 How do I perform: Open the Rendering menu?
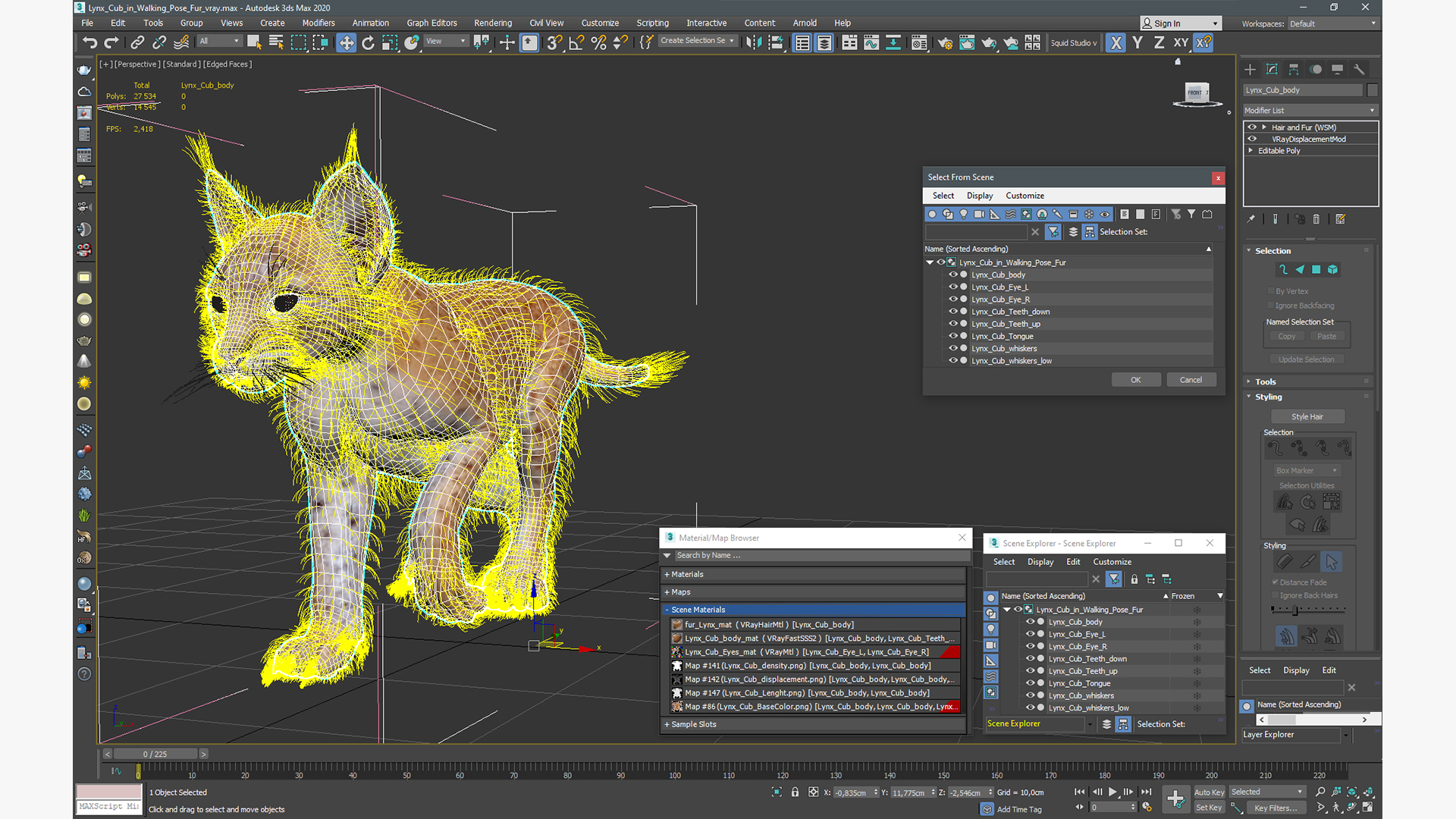(x=494, y=23)
